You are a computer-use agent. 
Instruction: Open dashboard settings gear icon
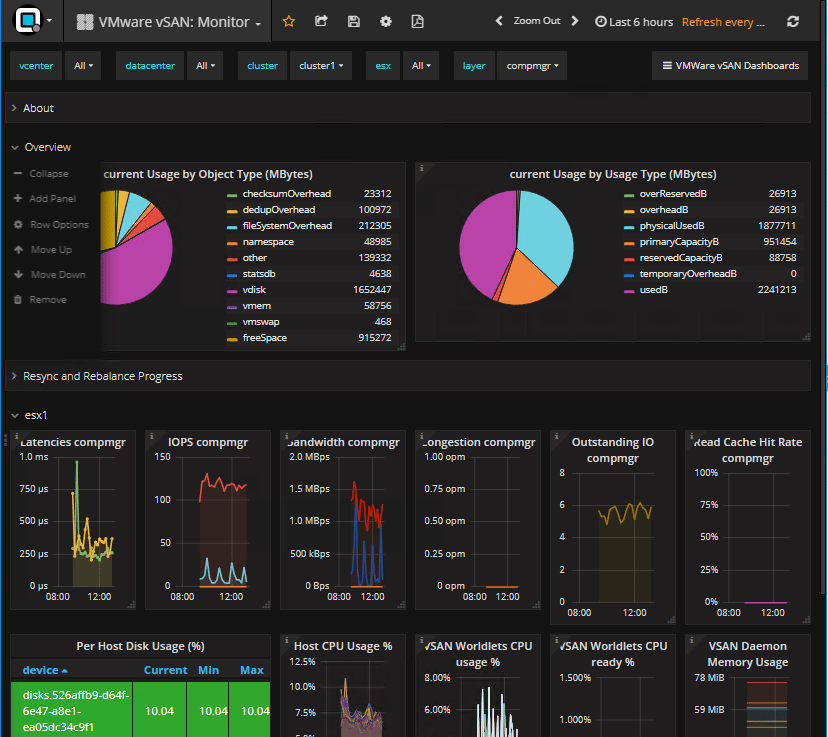click(x=385, y=21)
